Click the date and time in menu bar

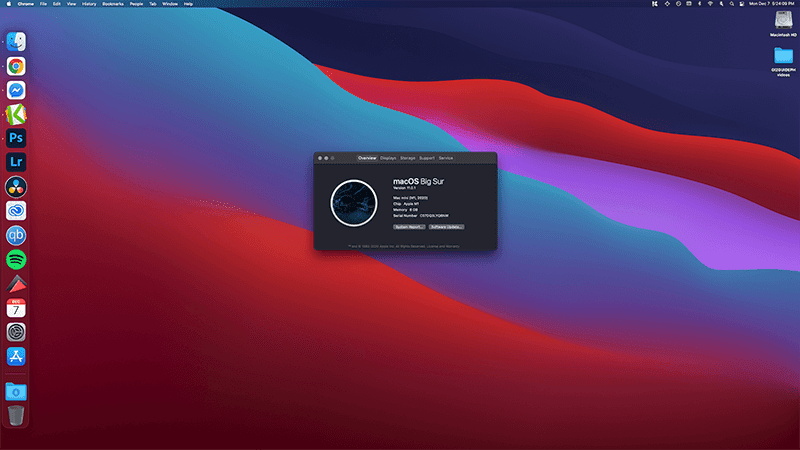coord(771,4)
